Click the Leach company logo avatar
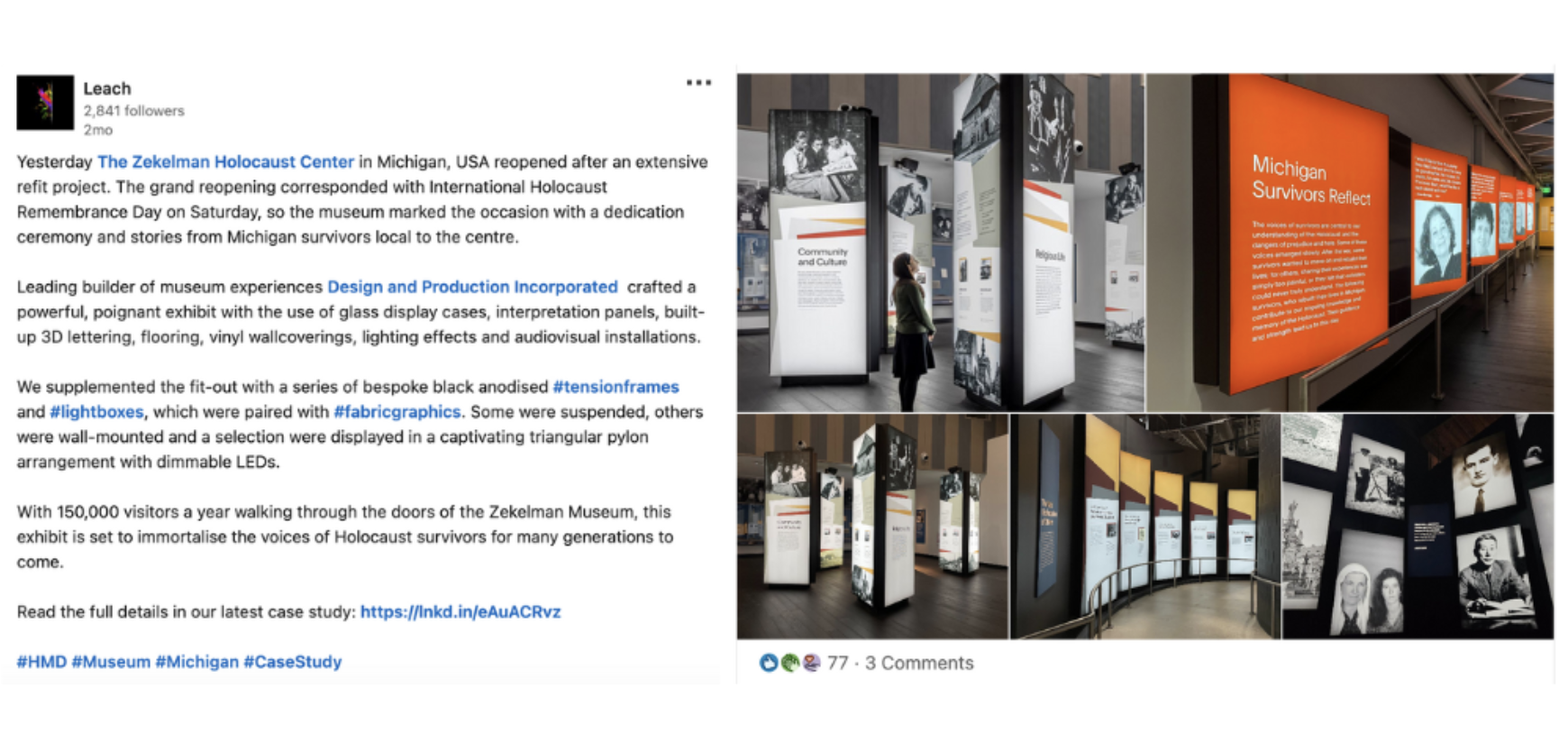 pyautogui.click(x=45, y=103)
